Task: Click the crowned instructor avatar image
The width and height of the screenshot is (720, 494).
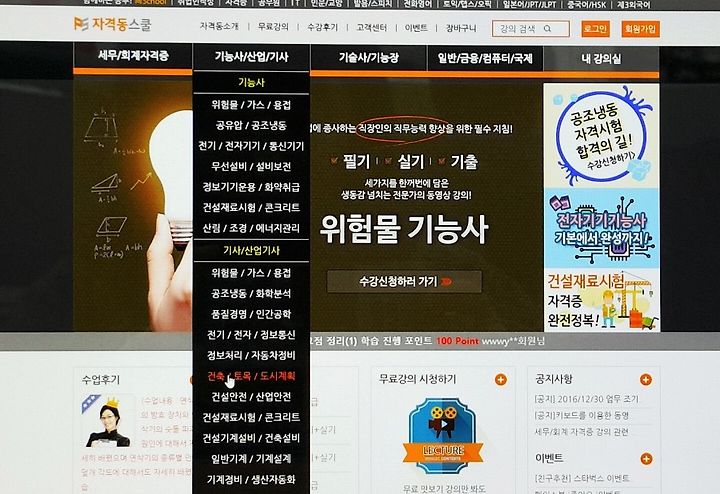Action: pyautogui.click(x=108, y=421)
